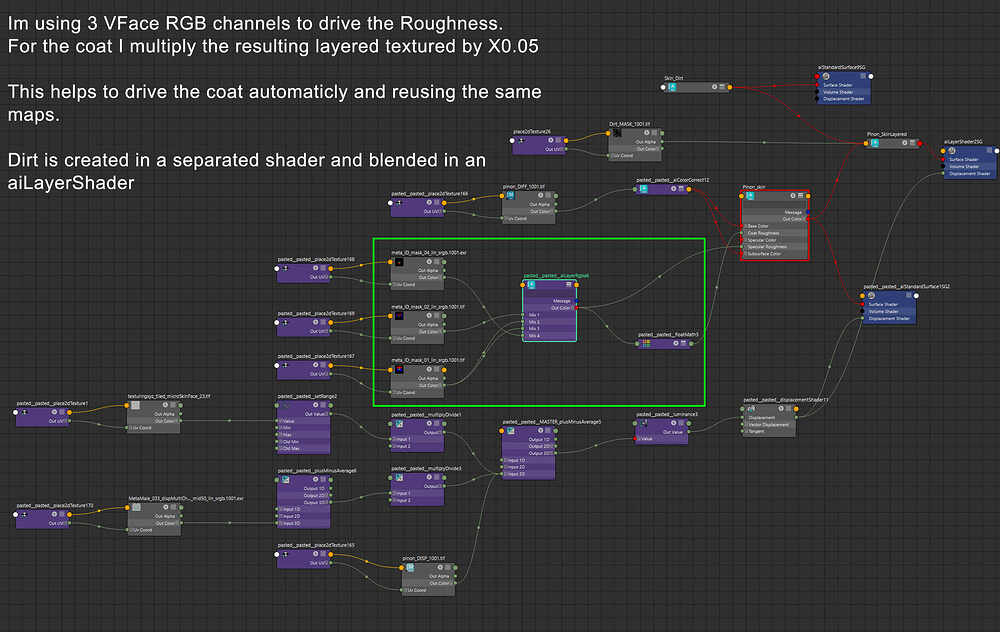The image size is (1000, 632).
Task: Click the pinon_DISP_1001.tif file node icon
Action: pyautogui.click(x=411, y=567)
